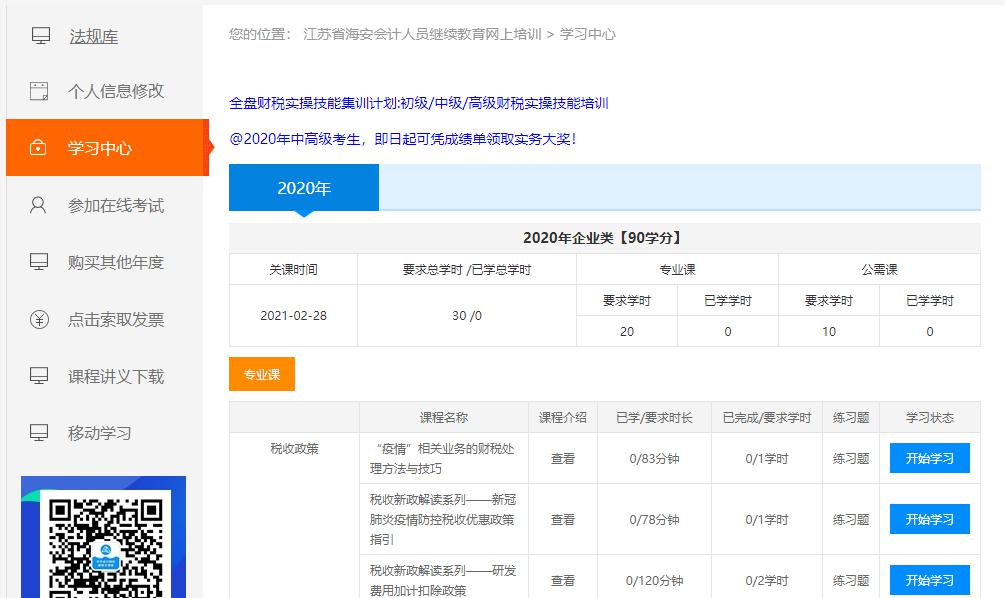Switch to the 2020年 tab

(303, 187)
